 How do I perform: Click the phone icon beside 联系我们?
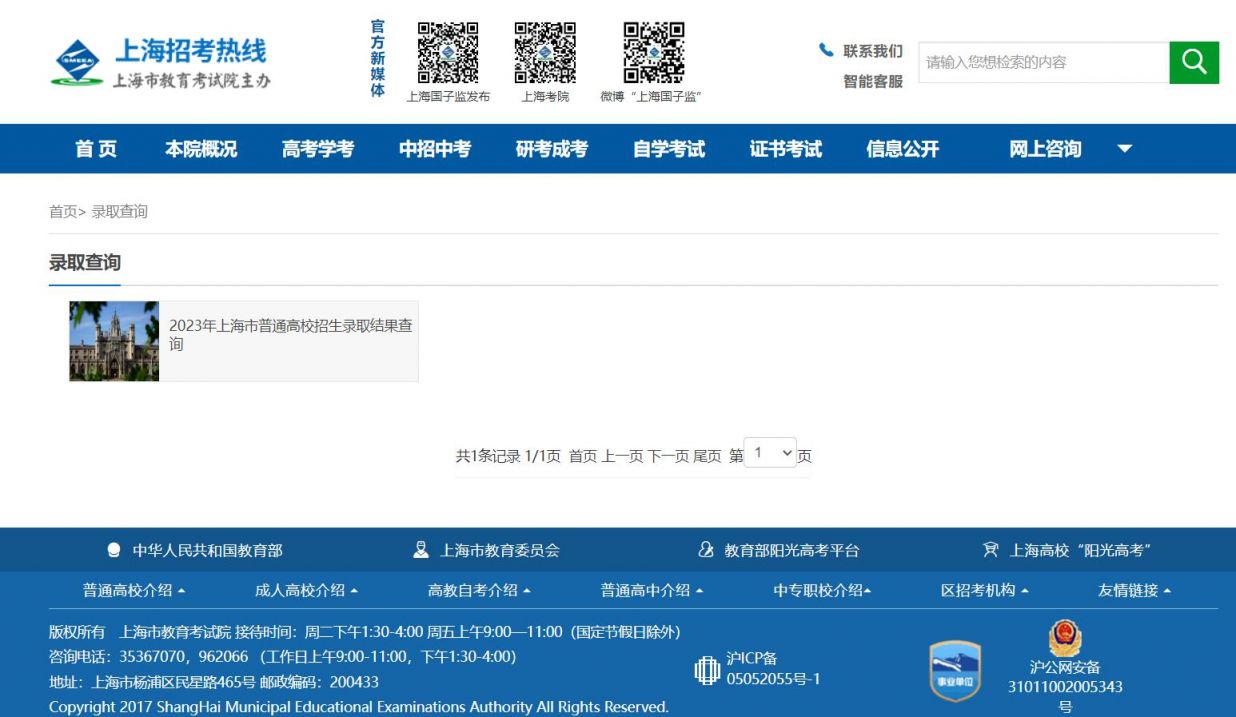pyautogui.click(x=826, y=49)
